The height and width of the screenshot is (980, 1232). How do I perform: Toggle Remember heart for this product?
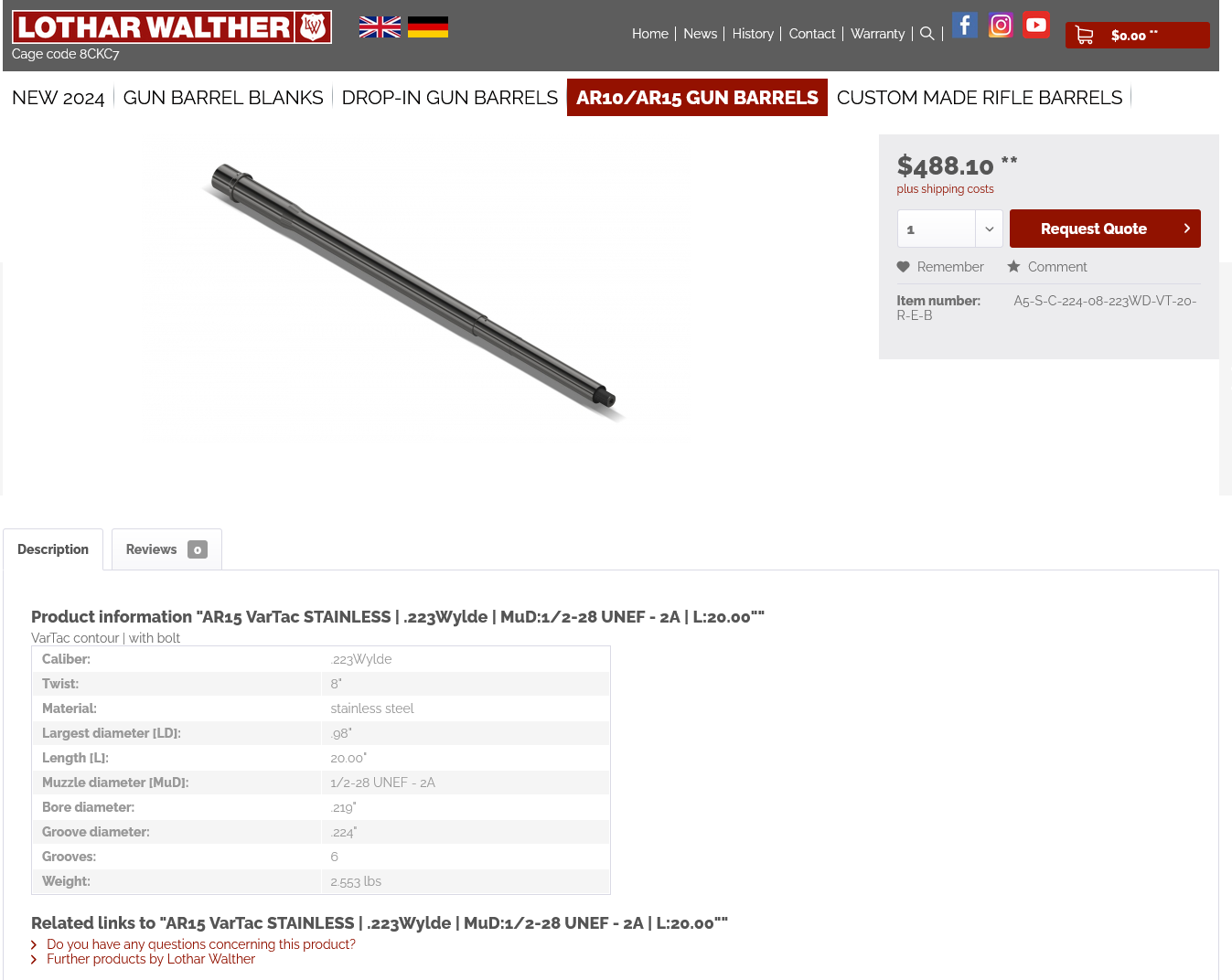click(940, 267)
